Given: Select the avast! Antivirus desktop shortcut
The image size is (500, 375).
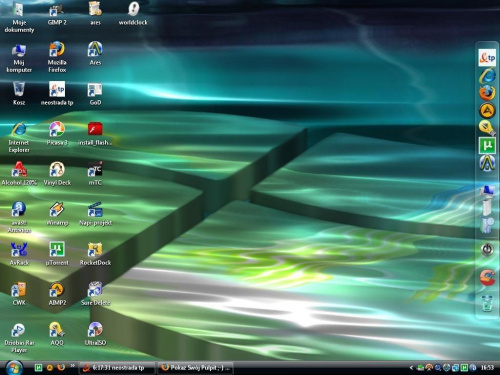Looking at the screenshot, I should pyautogui.click(x=19, y=217).
